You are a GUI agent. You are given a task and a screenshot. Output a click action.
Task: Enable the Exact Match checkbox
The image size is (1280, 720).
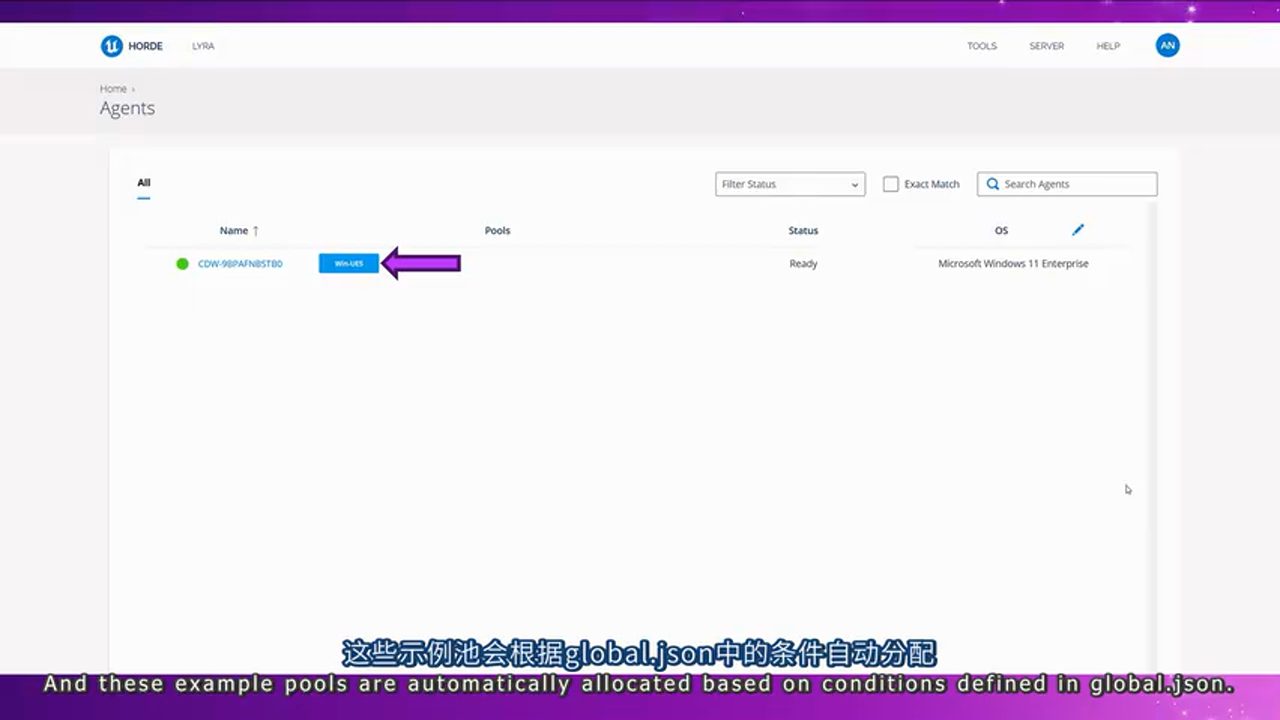tap(891, 184)
